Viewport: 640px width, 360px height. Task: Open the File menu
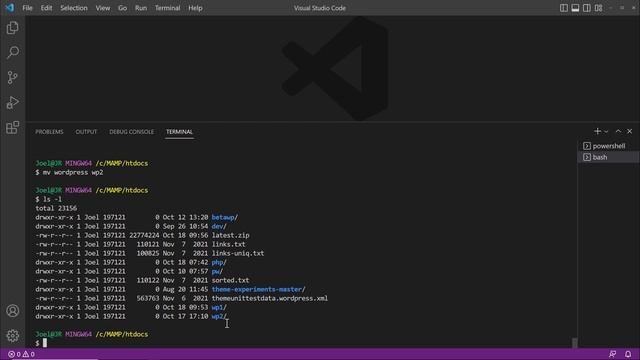27,8
